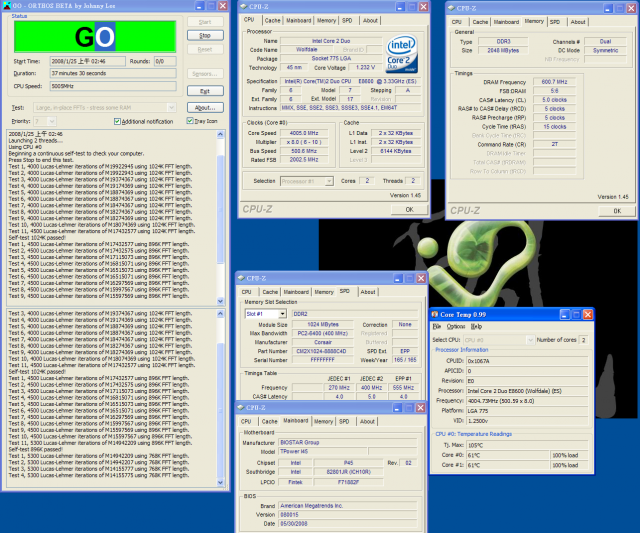Click upper log scrollbar up arrow

(x=220, y=134)
